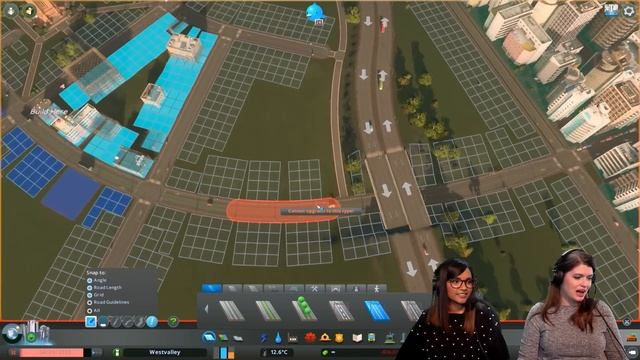Viewport: 640px width, 360px height.
Task: Open the Parks and decoration menu icon
Action: click(x=390, y=338)
